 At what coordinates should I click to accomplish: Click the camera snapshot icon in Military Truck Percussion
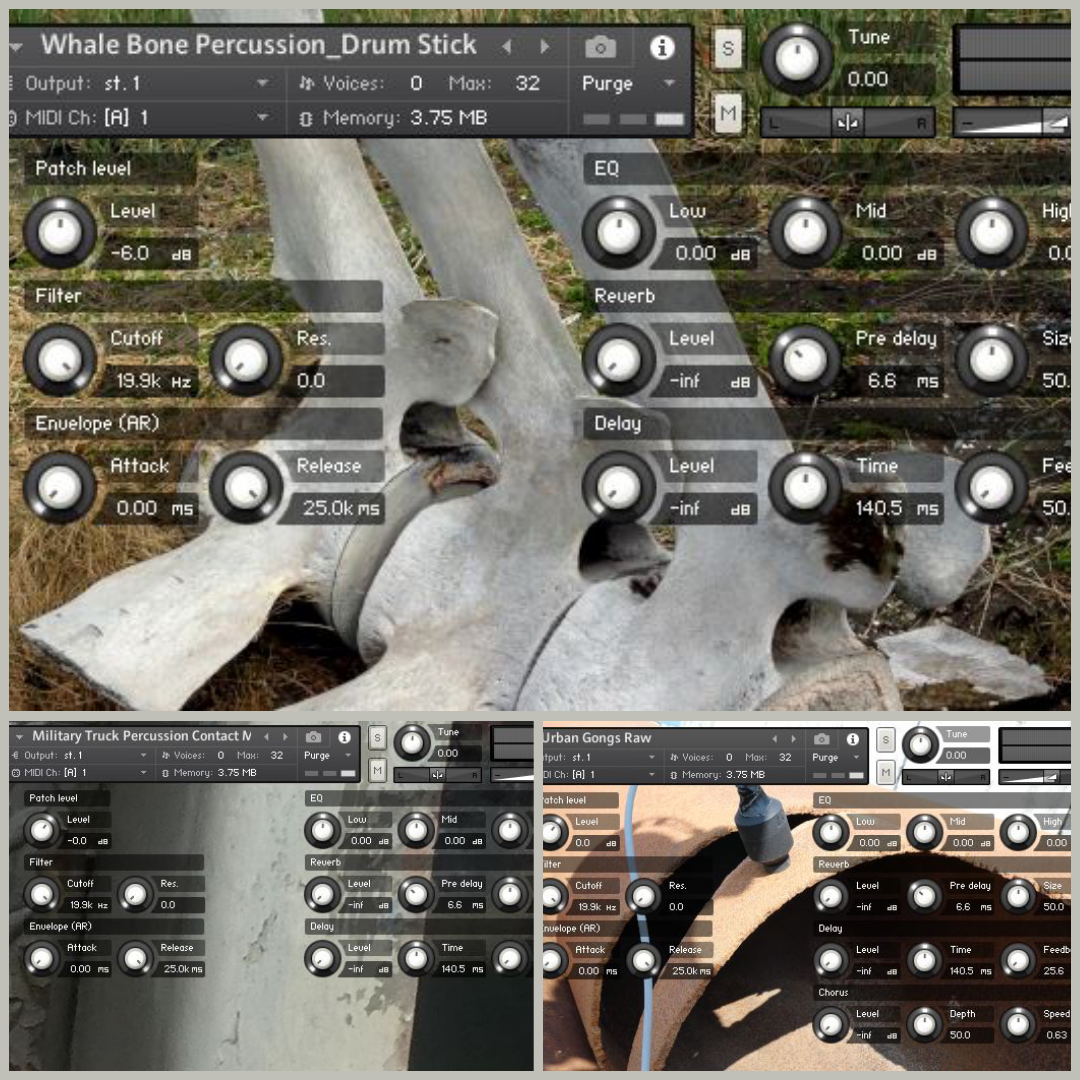313,737
